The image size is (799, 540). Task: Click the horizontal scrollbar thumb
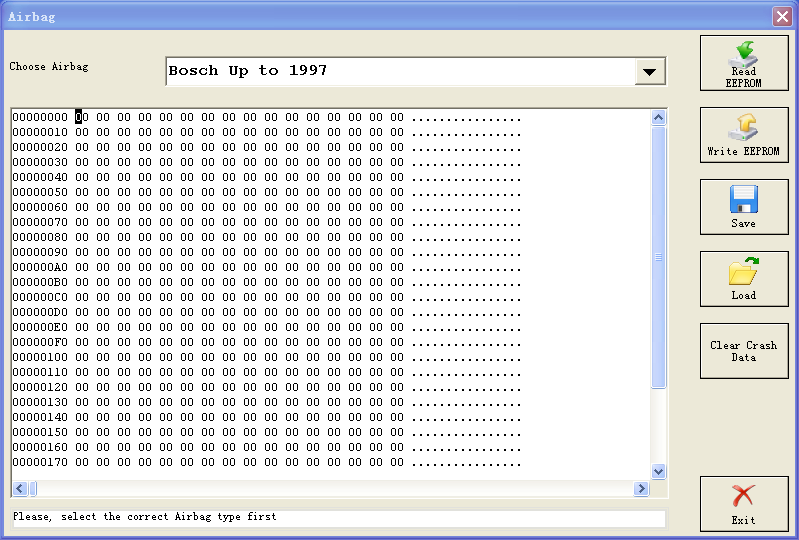coord(33,489)
